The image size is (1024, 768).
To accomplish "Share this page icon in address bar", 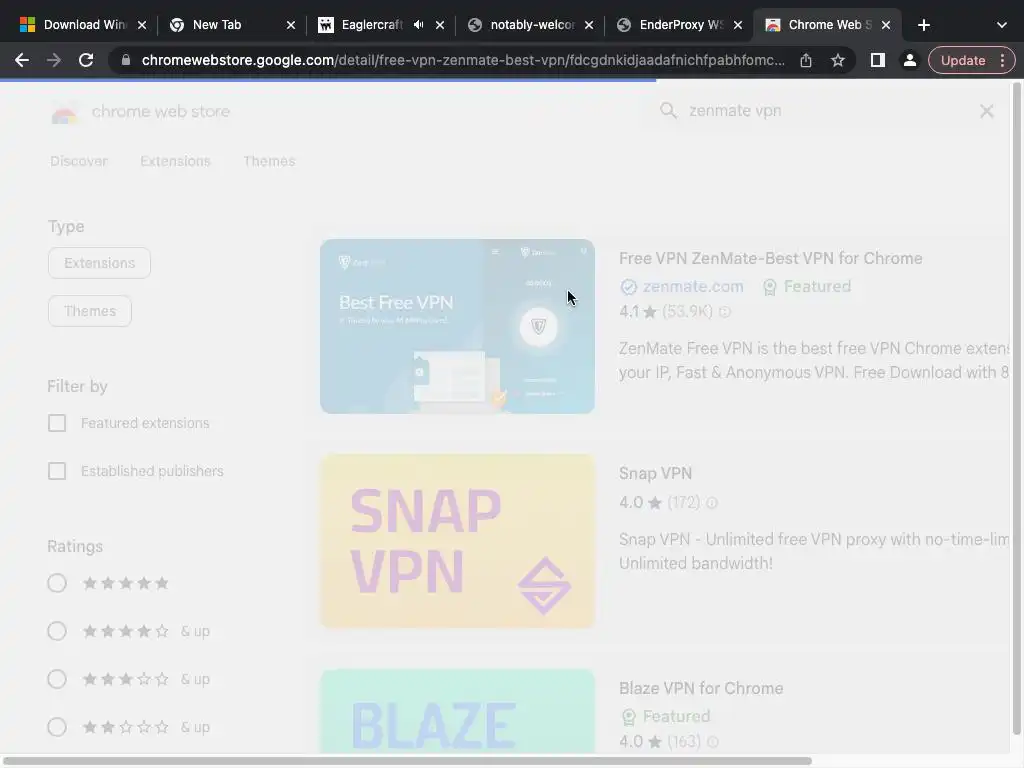I will coord(806,60).
